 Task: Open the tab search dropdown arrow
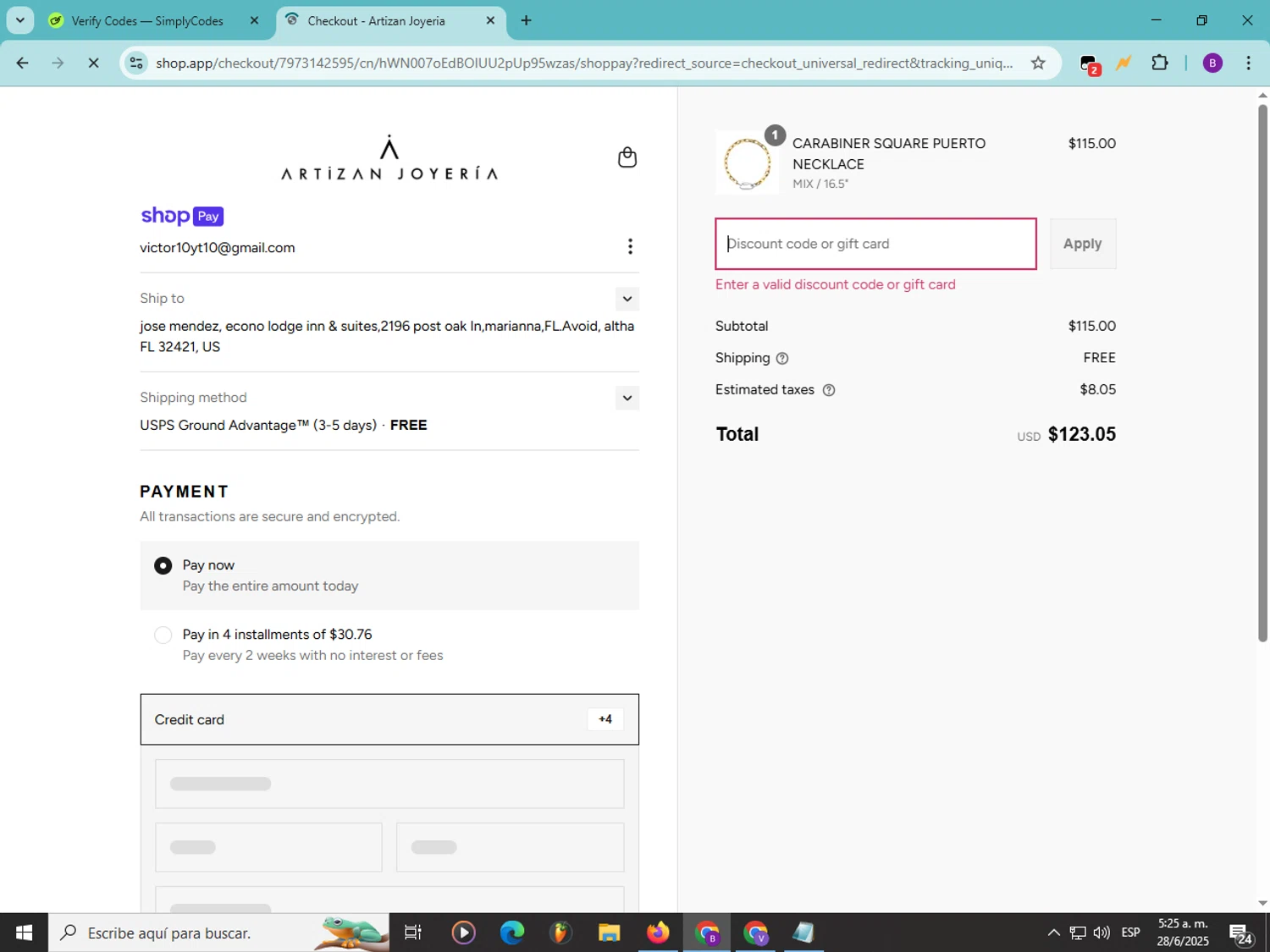tap(19, 20)
